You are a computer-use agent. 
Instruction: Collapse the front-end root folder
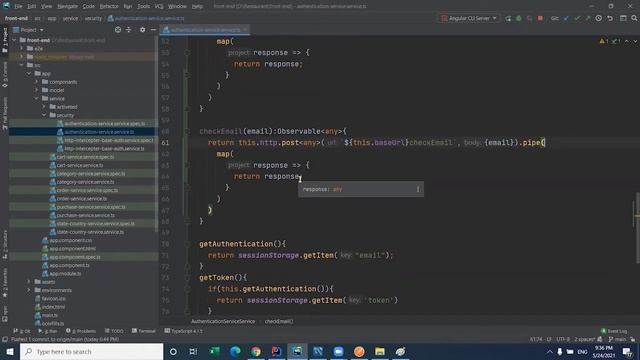(x=15, y=40)
